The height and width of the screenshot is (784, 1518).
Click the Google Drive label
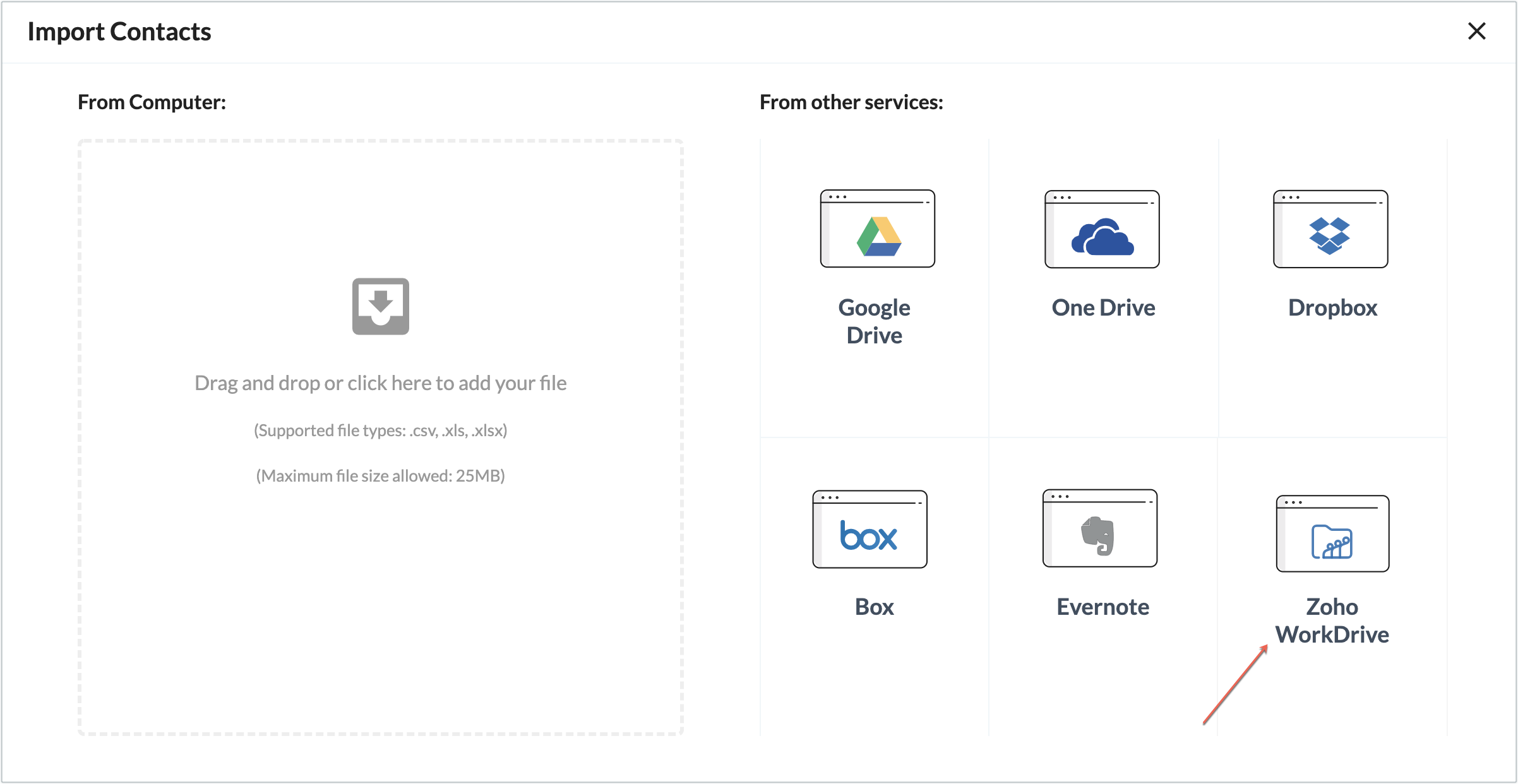[874, 321]
